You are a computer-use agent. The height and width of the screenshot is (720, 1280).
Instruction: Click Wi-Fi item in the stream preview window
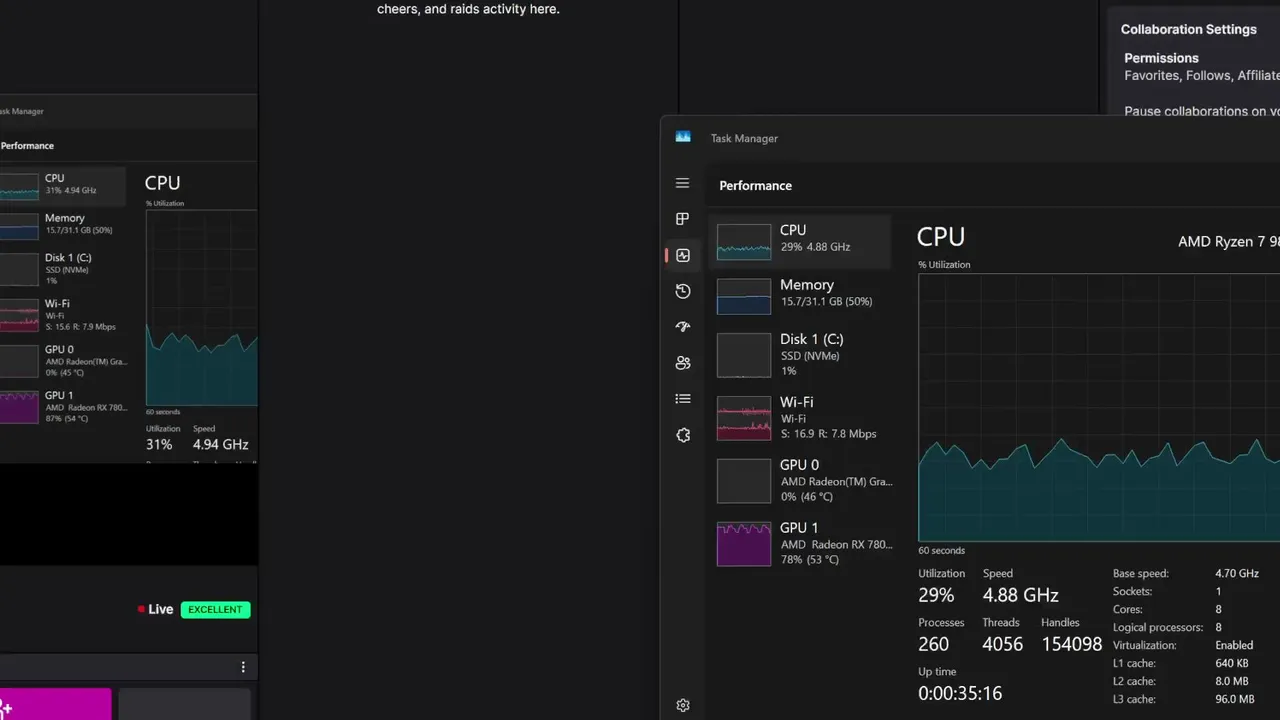point(62,314)
